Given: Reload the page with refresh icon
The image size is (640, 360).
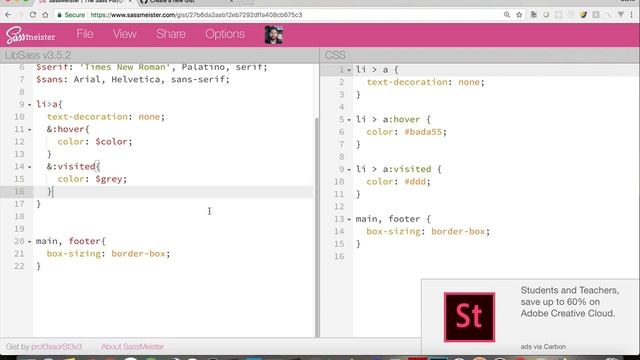Looking at the screenshot, I should (x=33, y=15).
